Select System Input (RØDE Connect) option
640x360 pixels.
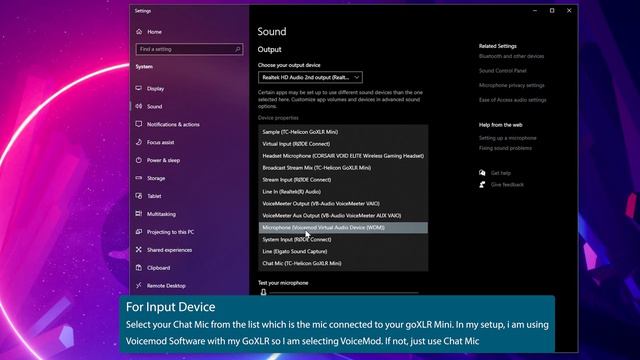click(x=343, y=239)
